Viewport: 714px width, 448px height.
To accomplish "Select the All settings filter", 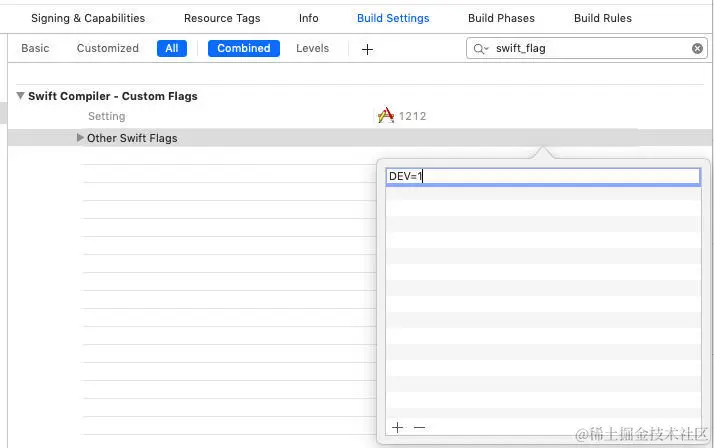I will tap(172, 48).
